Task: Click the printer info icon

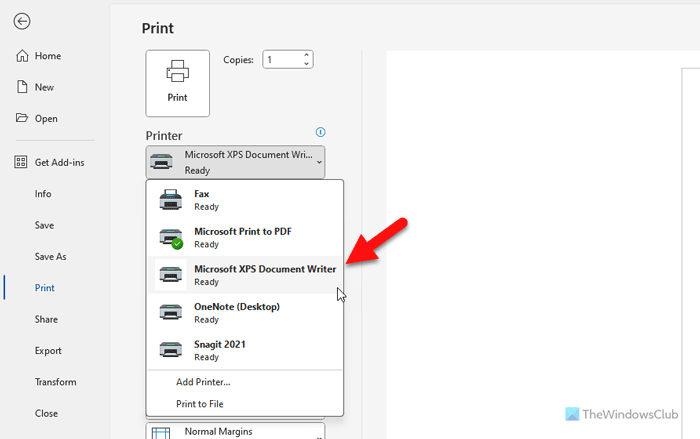Action: click(320, 132)
